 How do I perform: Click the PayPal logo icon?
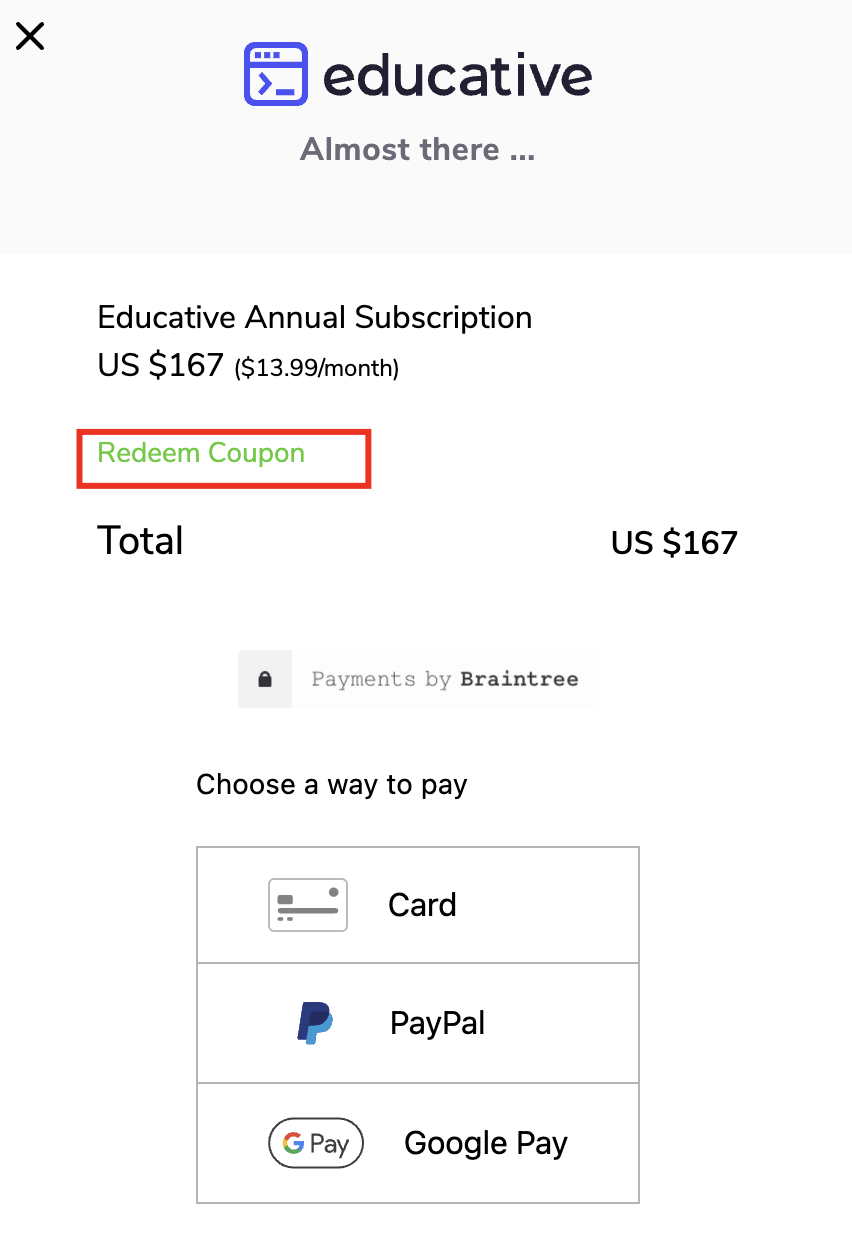pos(315,1023)
